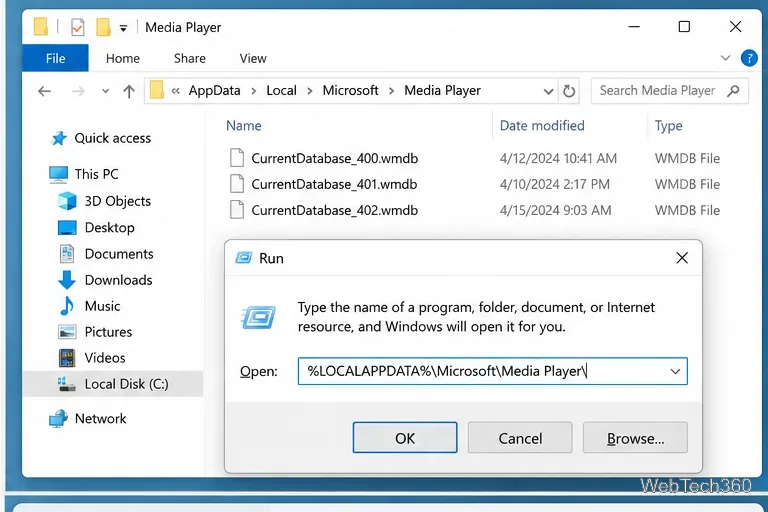Click date 4/12/2024 10:41 AM cell
Screen dimensions: 768x512
click(558, 158)
